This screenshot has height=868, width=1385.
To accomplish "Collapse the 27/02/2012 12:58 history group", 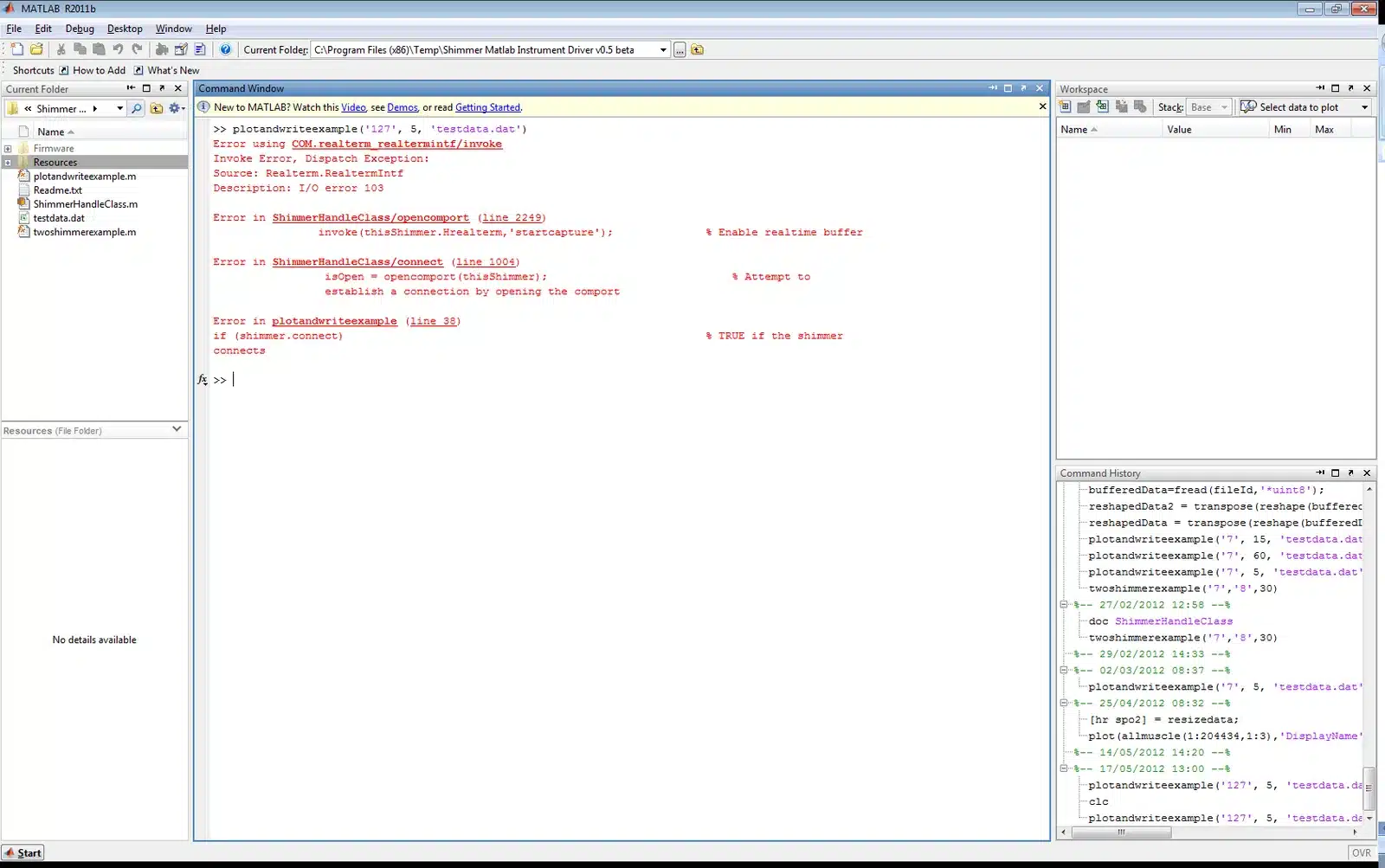I will pos(1064,605).
